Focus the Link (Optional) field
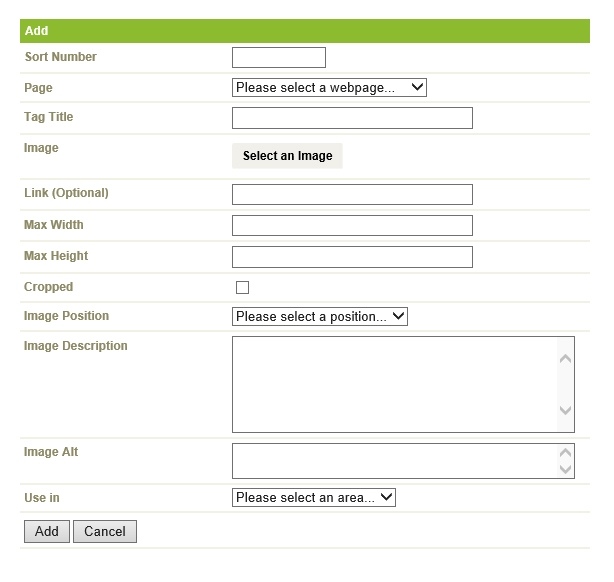614x582 pixels. (x=352, y=195)
